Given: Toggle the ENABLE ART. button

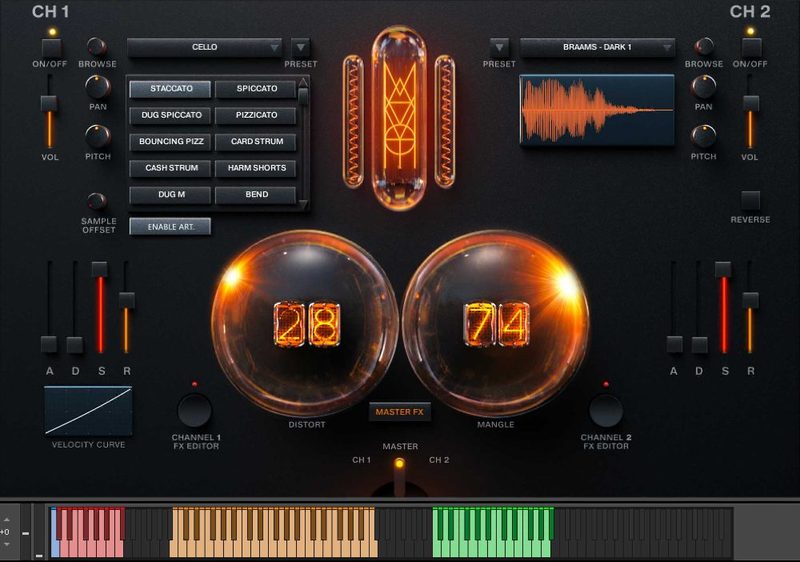Looking at the screenshot, I should (170, 227).
